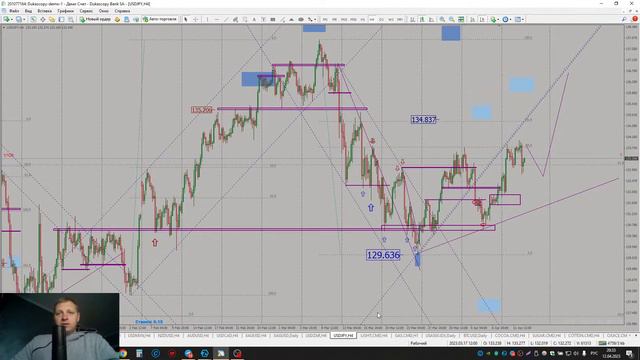Image resolution: width=640 pixels, height=360 pixels.
Task: Select the Vertical Line drawing tool
Action: pos(207,19)
